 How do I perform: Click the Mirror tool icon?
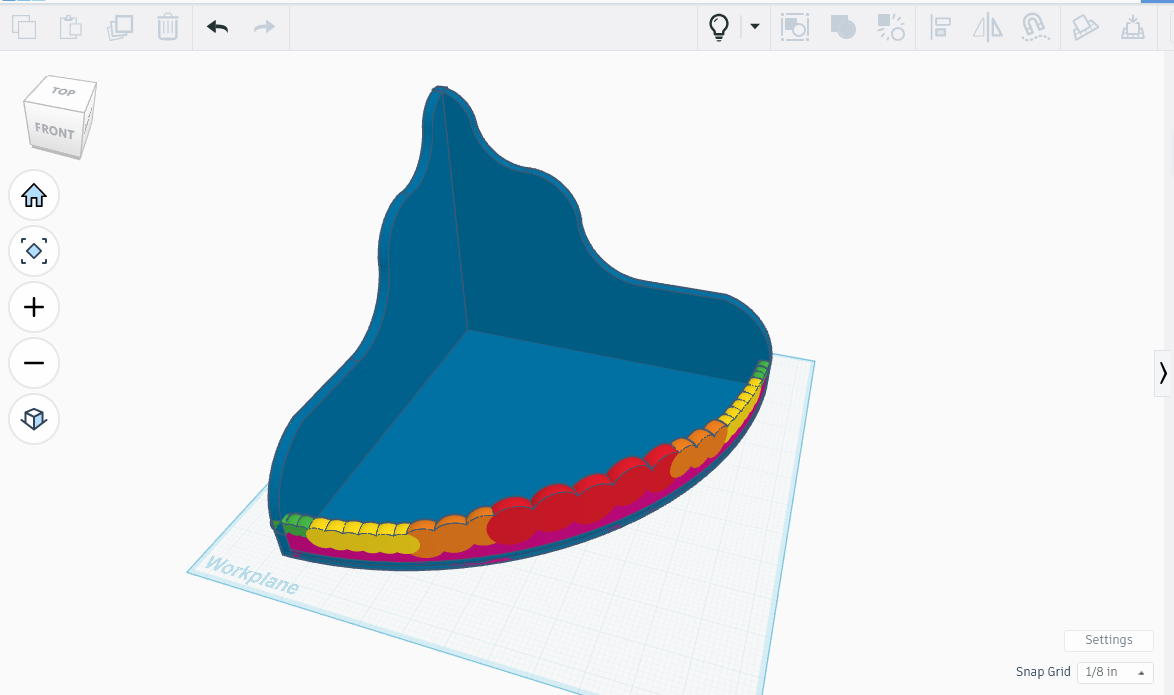pyautogui.click(x=988, y=28)
